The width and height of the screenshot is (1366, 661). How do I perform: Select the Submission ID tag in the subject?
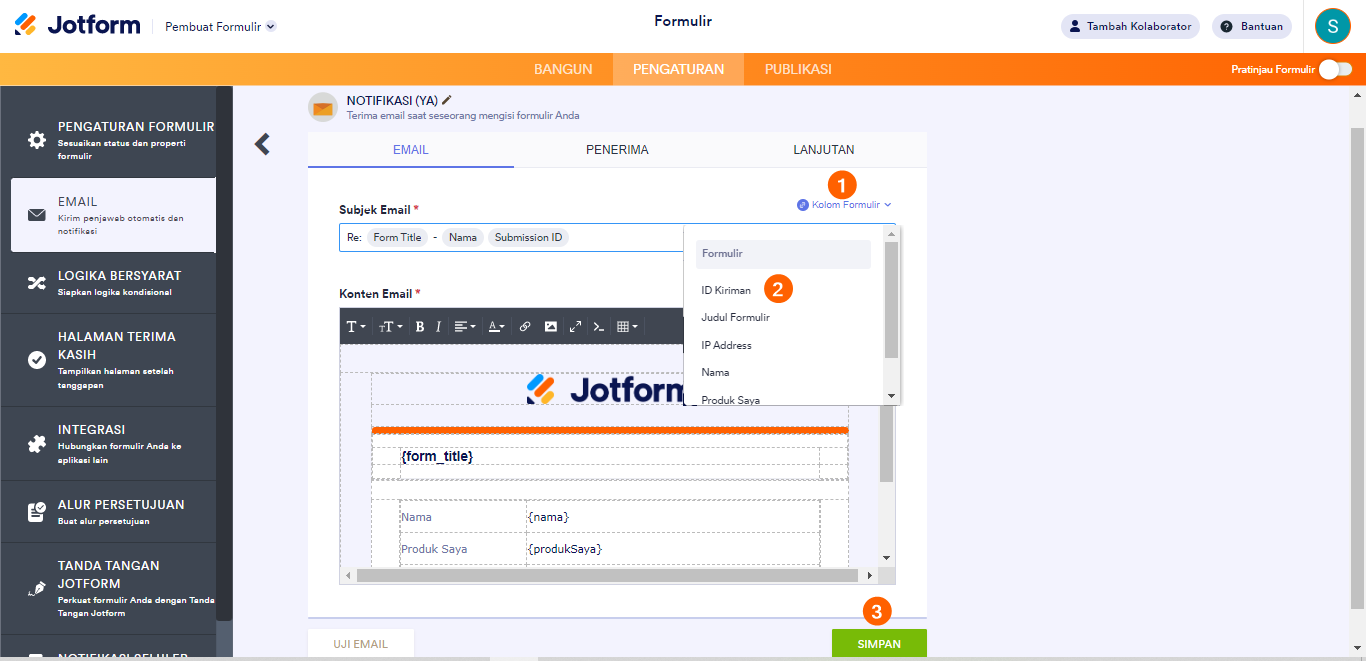528,237
